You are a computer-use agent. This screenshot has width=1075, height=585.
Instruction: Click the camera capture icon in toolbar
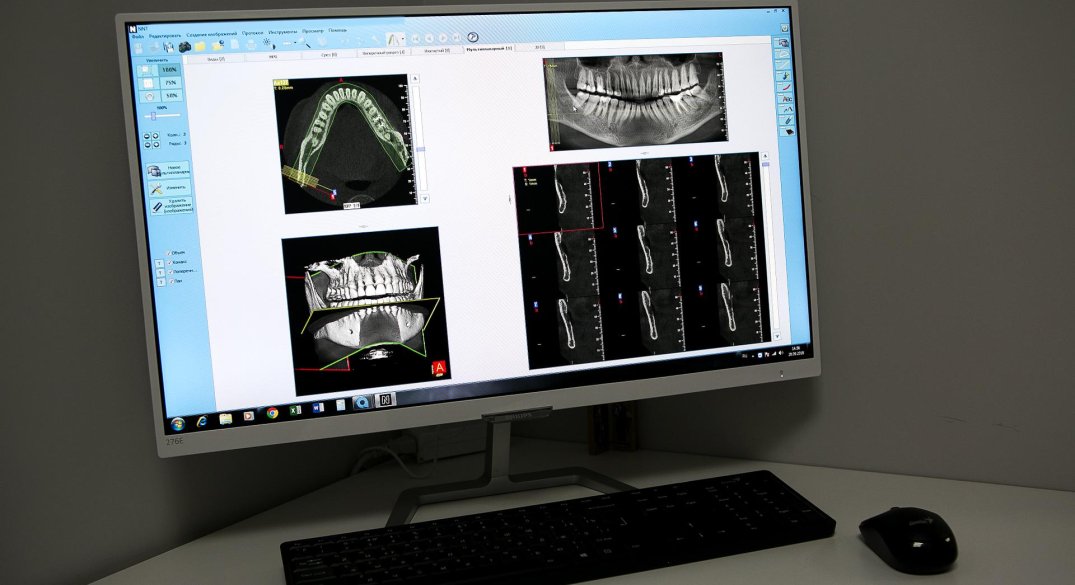point(184,47)
